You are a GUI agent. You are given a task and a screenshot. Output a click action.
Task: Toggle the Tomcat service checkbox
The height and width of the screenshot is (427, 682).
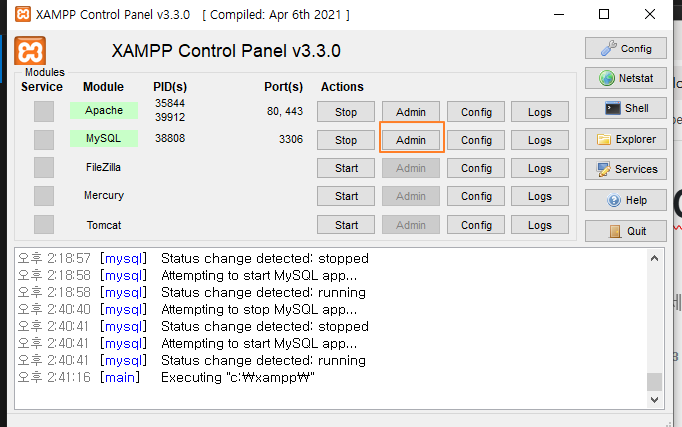click(x=44, y=225)
